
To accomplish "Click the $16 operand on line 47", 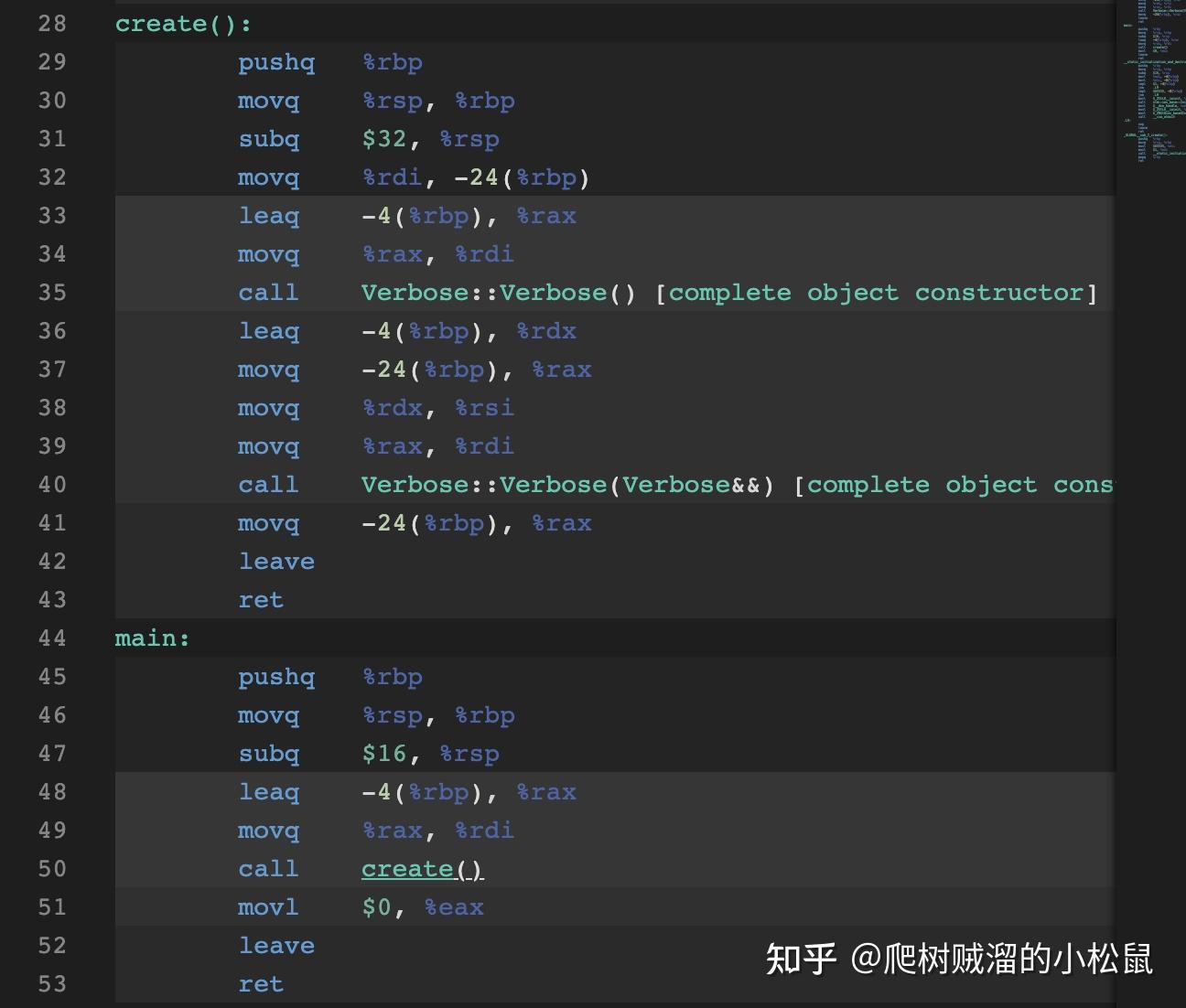I will point(383,754).
